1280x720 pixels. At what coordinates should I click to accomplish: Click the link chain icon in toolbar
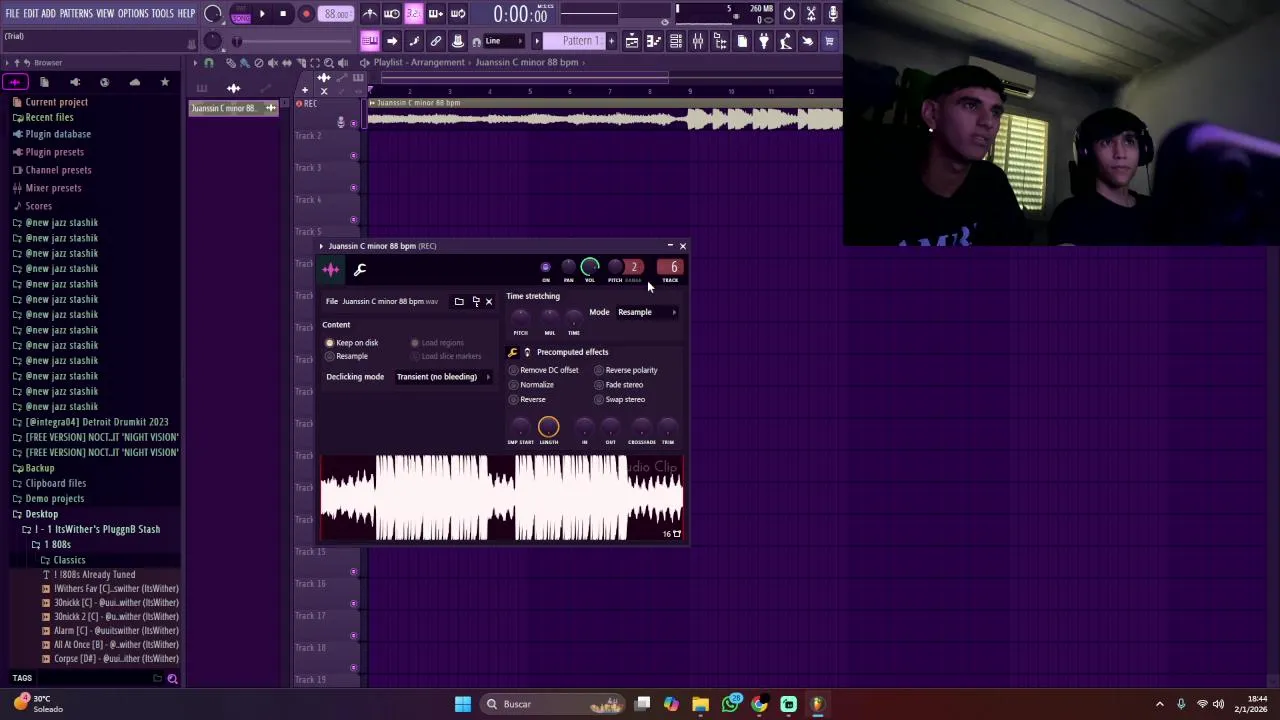[436, 41]
